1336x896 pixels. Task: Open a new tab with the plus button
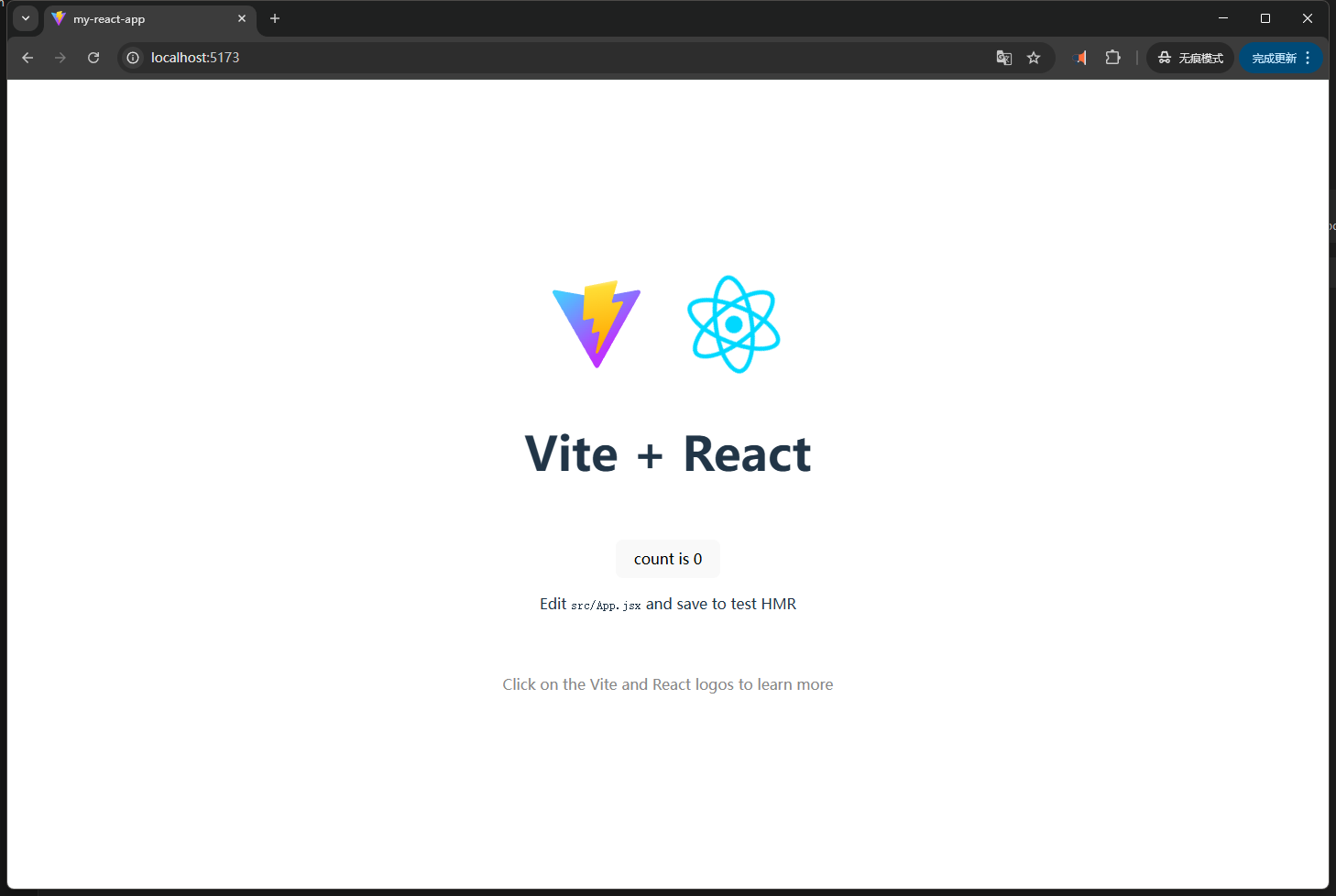tap(275, 18)
